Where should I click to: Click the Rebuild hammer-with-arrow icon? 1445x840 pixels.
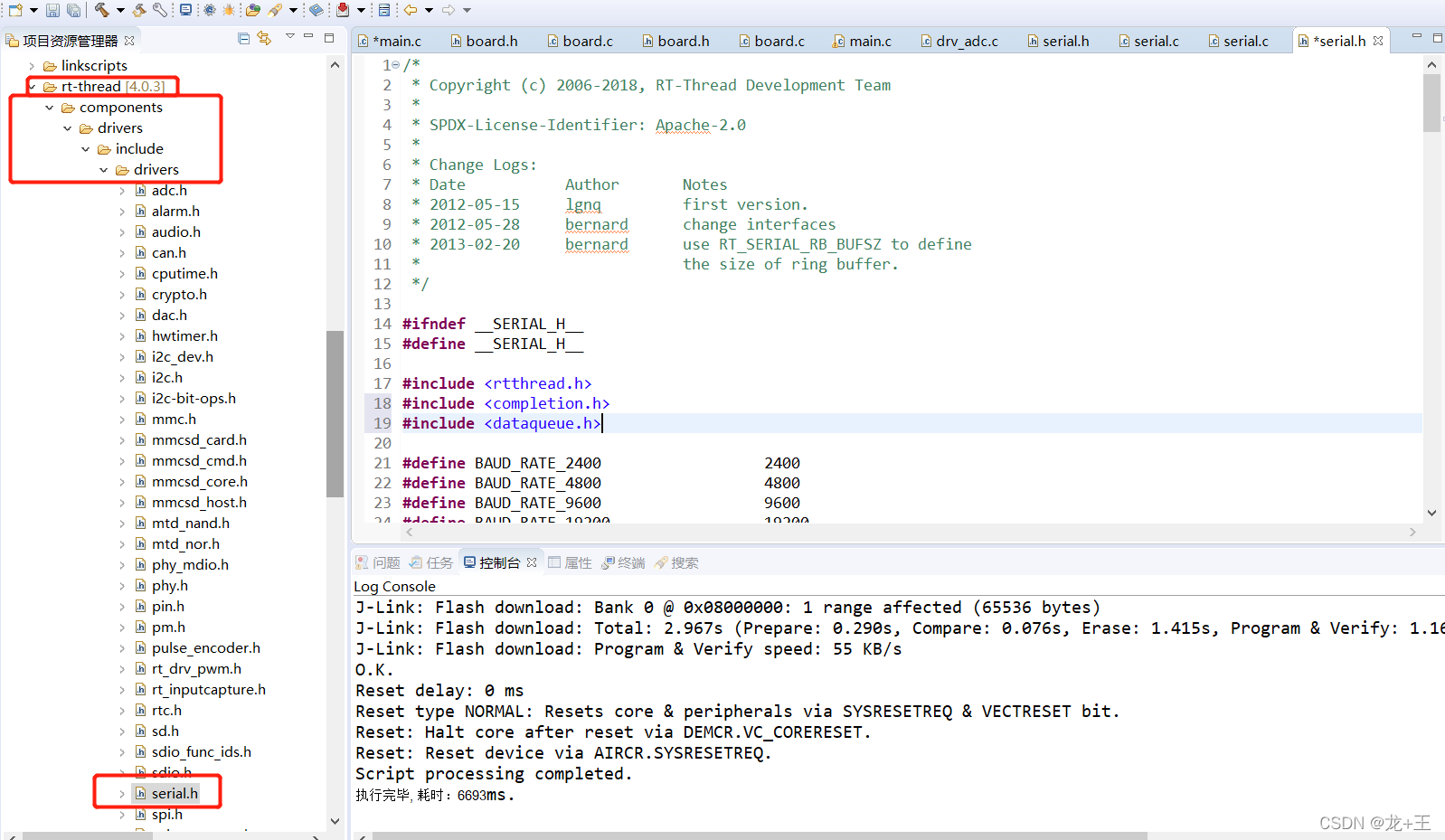pyautogui.click(x=139, y=10)
